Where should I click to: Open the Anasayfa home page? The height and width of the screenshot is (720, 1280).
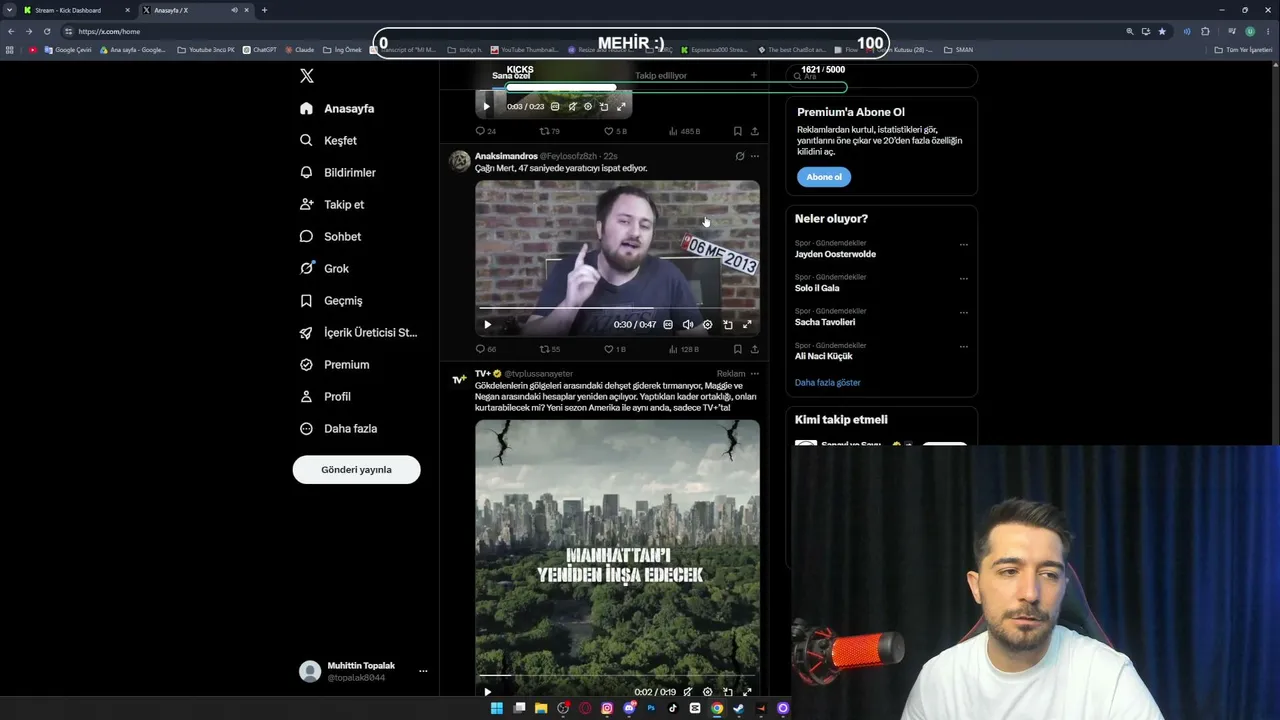(337, 108)
